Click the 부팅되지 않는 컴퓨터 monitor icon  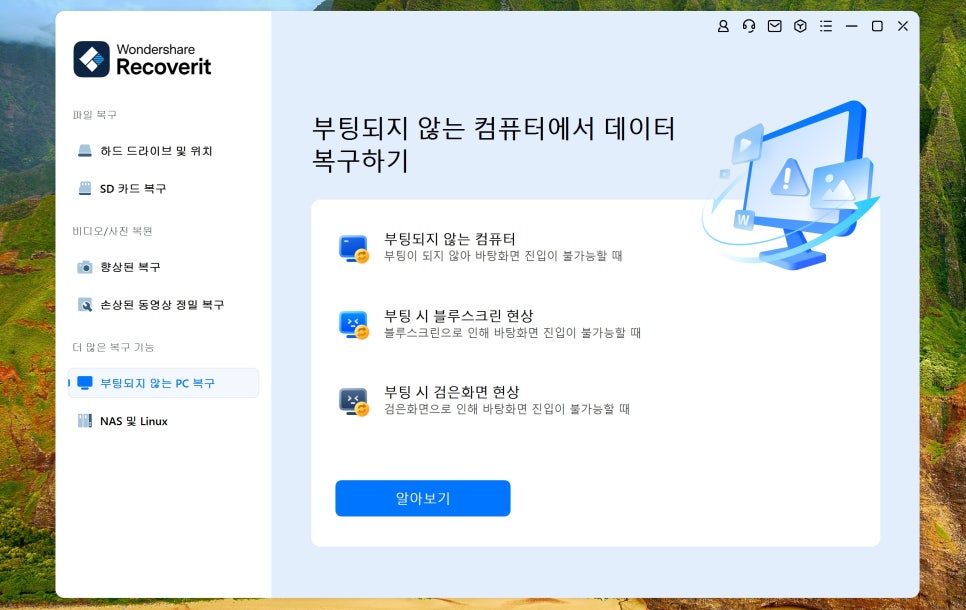pos(354,248)
